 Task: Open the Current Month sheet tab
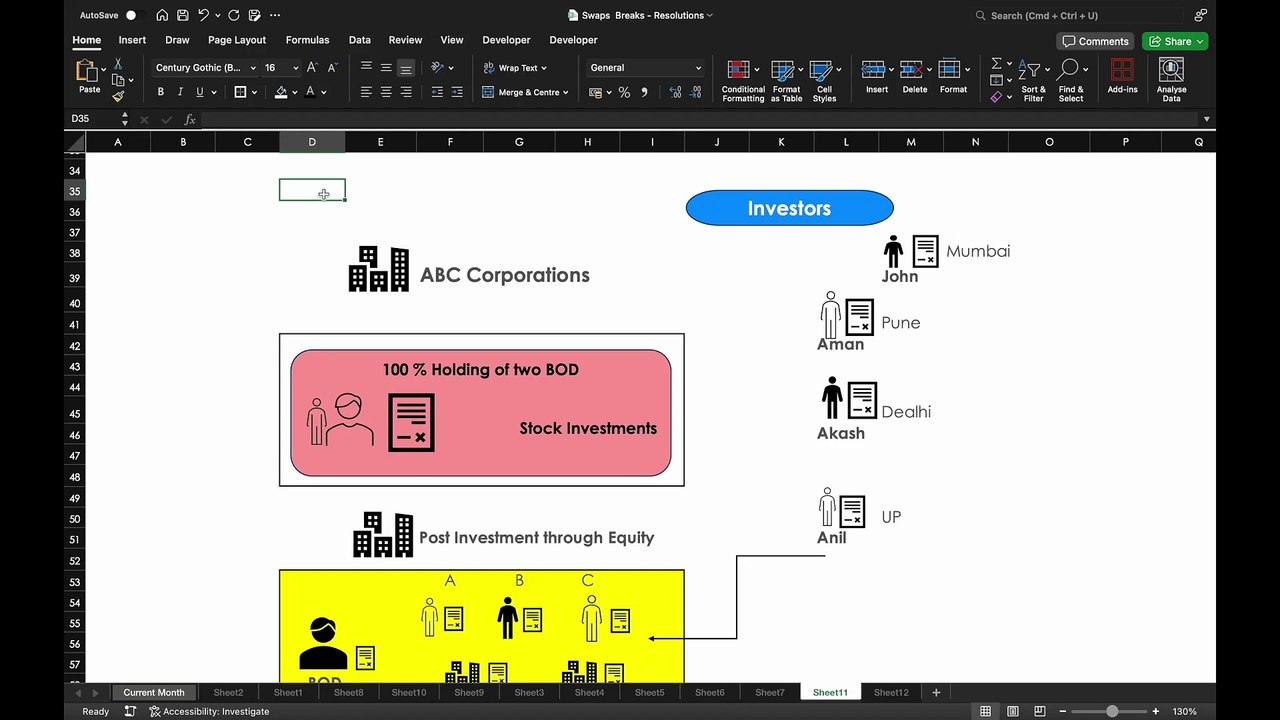click(154, 692)
